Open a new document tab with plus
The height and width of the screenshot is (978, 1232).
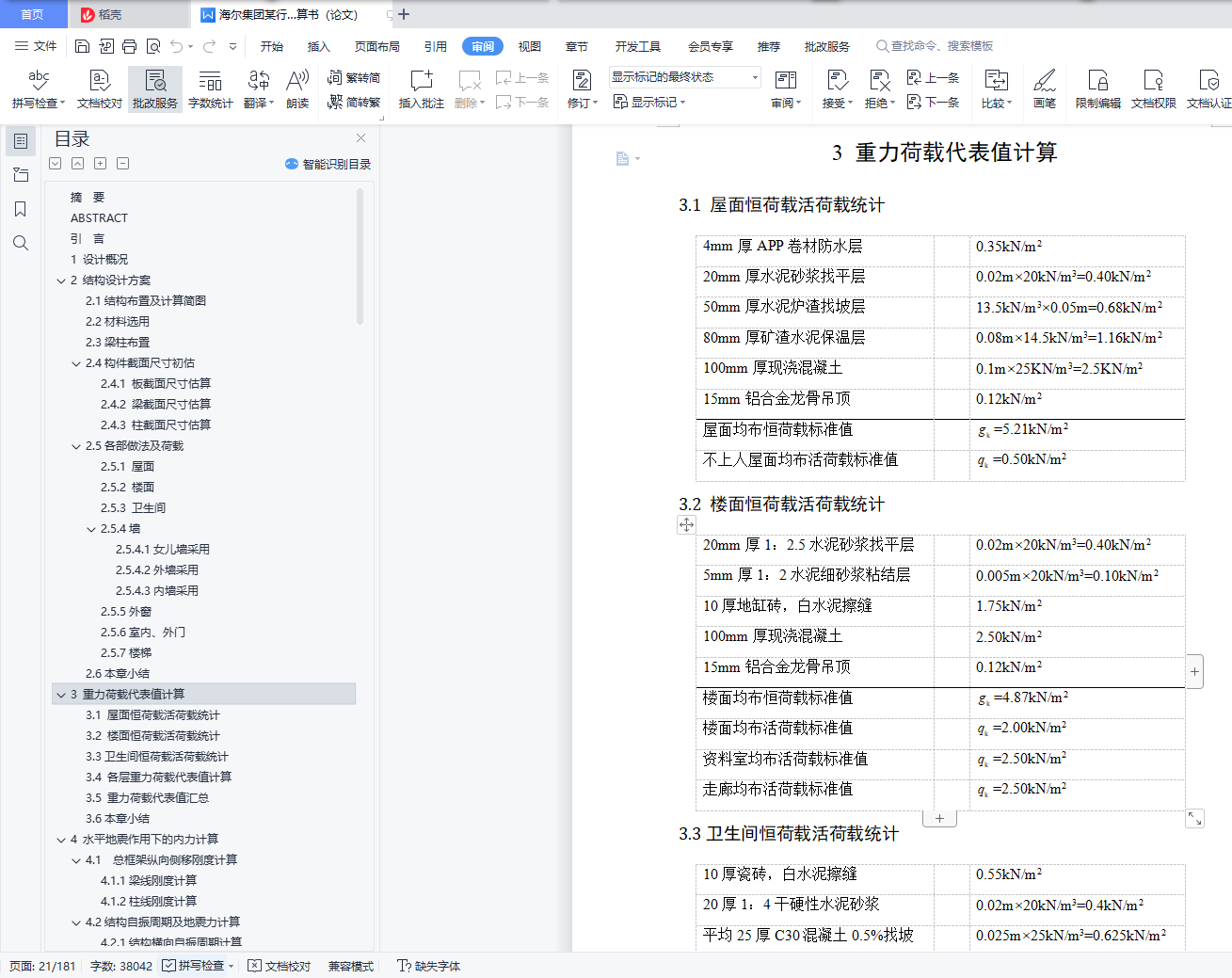tap(404, 14)
